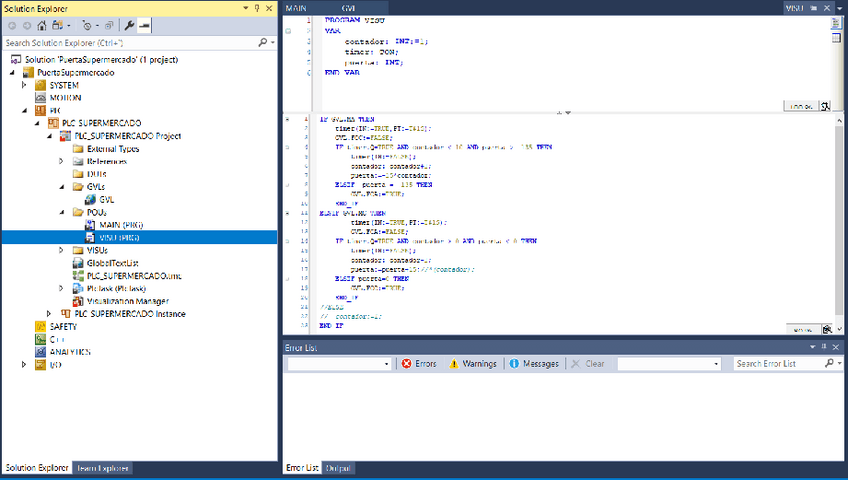
Task: Toggle the Messages filter in Error List
Action: (x=534, y=364)
